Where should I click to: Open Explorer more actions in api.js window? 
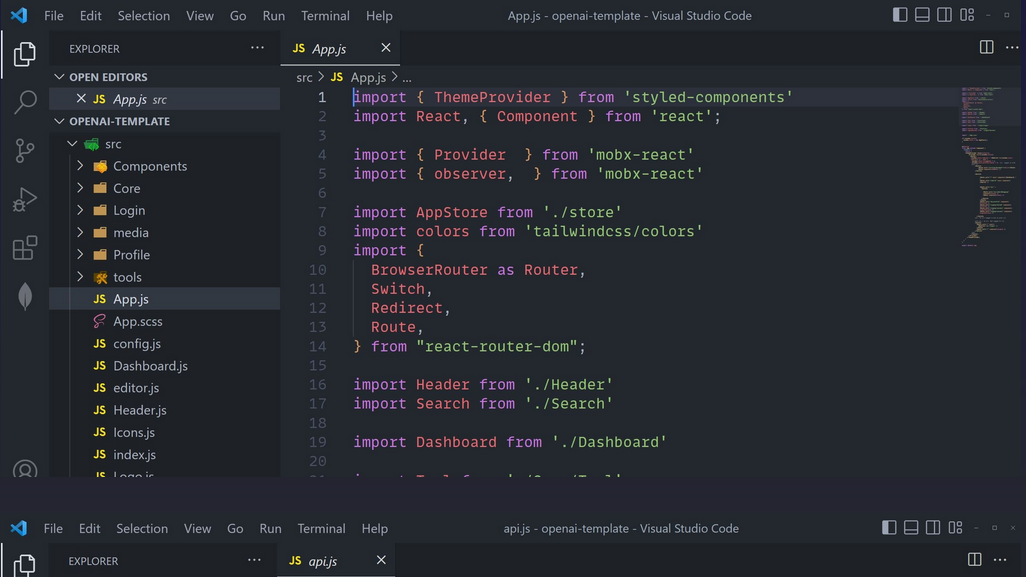point(255,561)
